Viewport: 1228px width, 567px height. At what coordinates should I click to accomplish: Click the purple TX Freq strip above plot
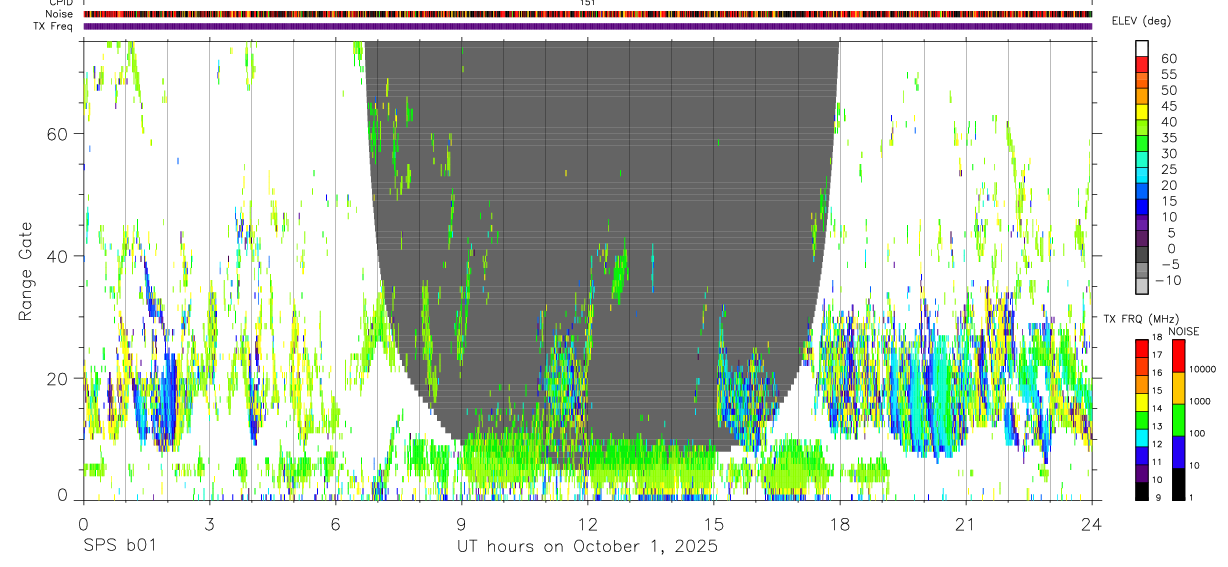pos(587,27)
